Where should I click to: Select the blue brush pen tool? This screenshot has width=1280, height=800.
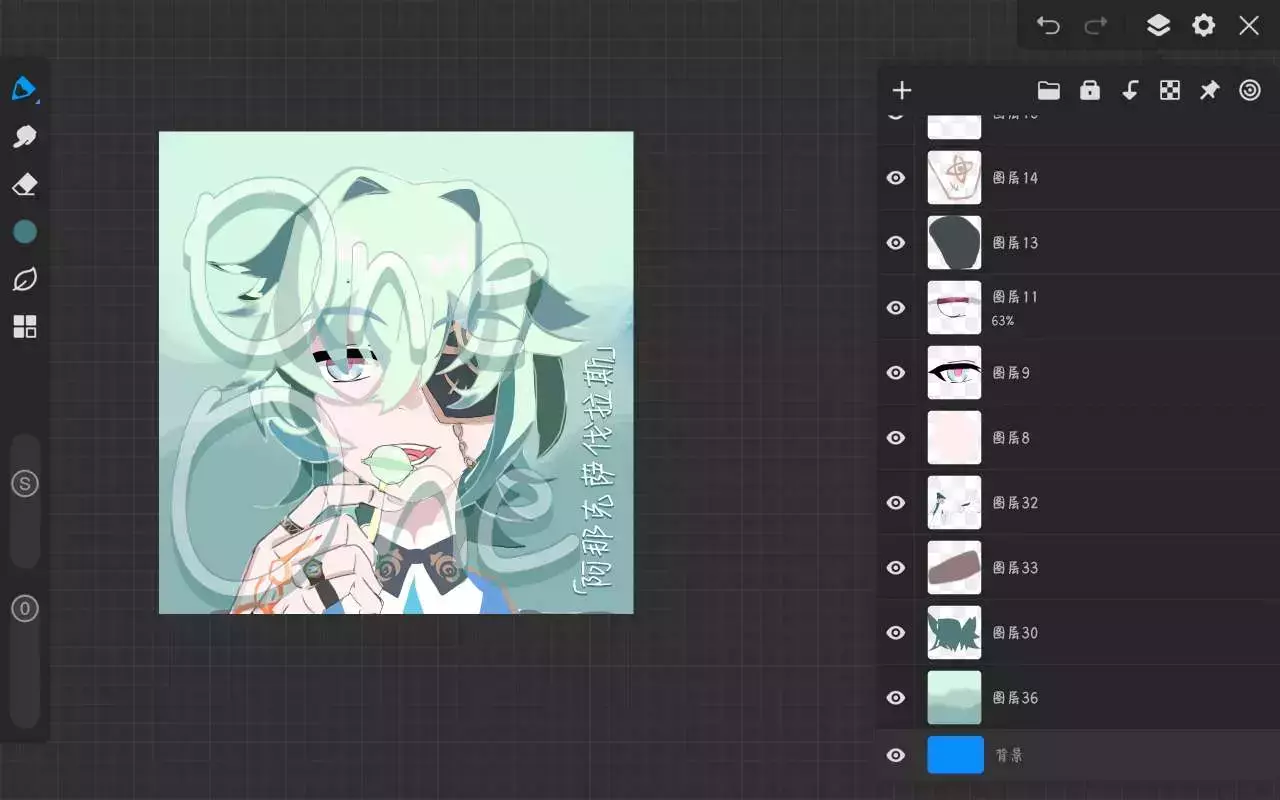[24, 89]
